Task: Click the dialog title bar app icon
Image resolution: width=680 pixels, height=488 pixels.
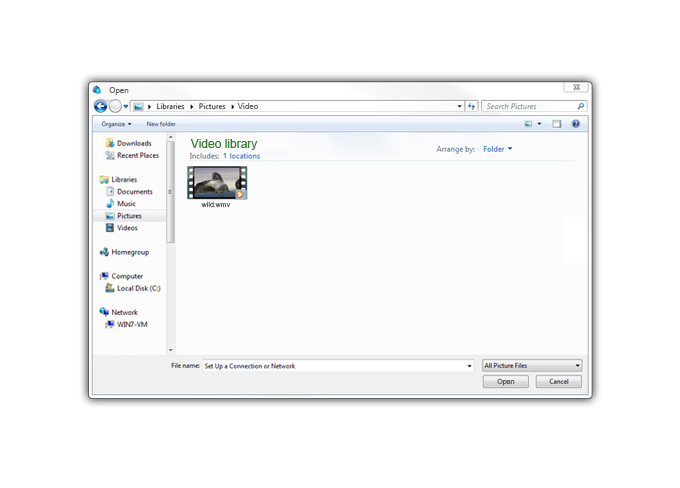Action: pyautogui.click(x=97, y=90)
